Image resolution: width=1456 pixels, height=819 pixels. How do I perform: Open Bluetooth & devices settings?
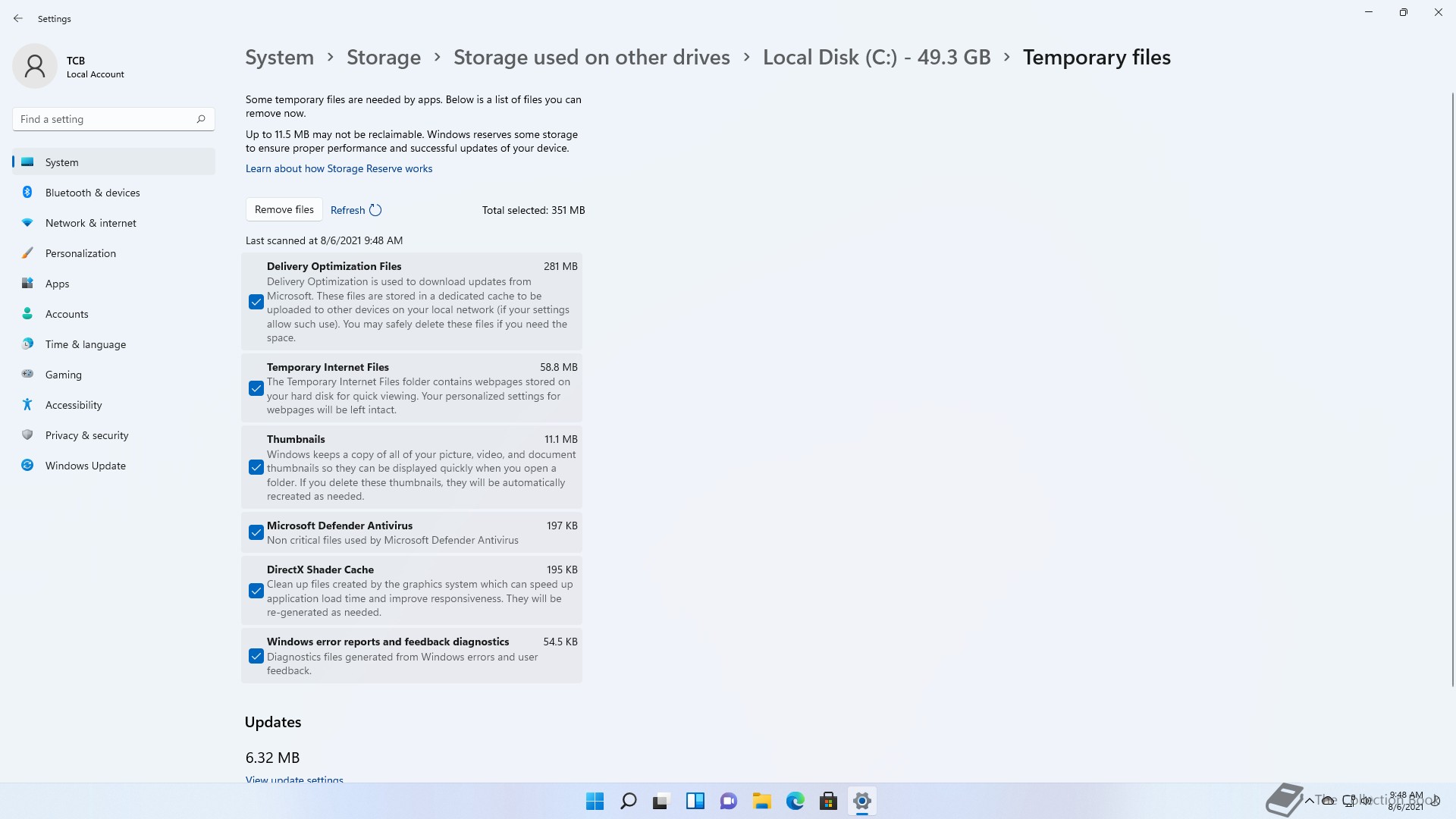(x=114, y=193)
